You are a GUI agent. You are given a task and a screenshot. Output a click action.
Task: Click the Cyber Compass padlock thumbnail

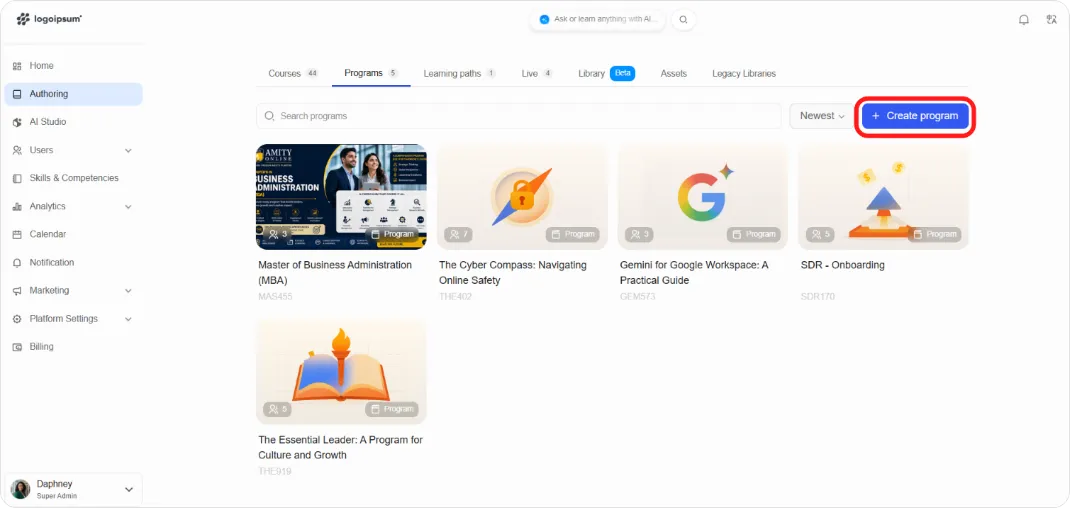(522, 197)
